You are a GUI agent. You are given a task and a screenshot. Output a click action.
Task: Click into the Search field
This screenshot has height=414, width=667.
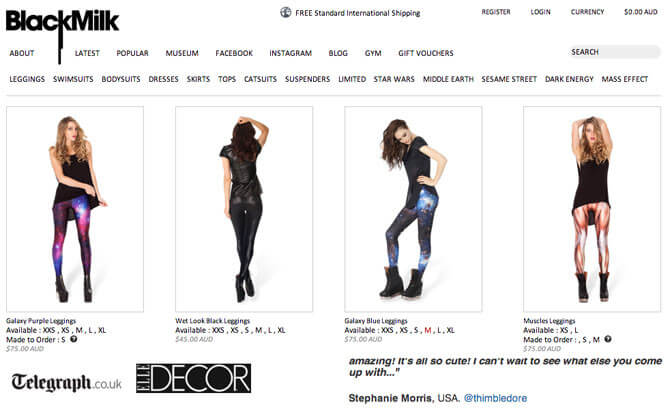[614, 52]
